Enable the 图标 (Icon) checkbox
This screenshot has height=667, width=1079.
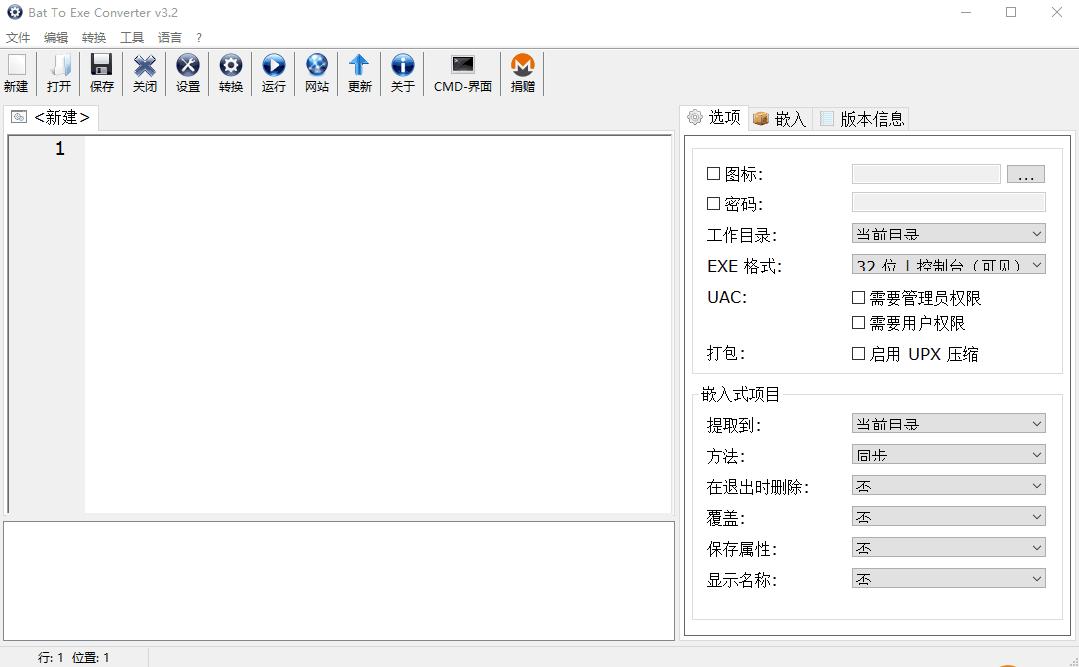[x=714, y=173]
